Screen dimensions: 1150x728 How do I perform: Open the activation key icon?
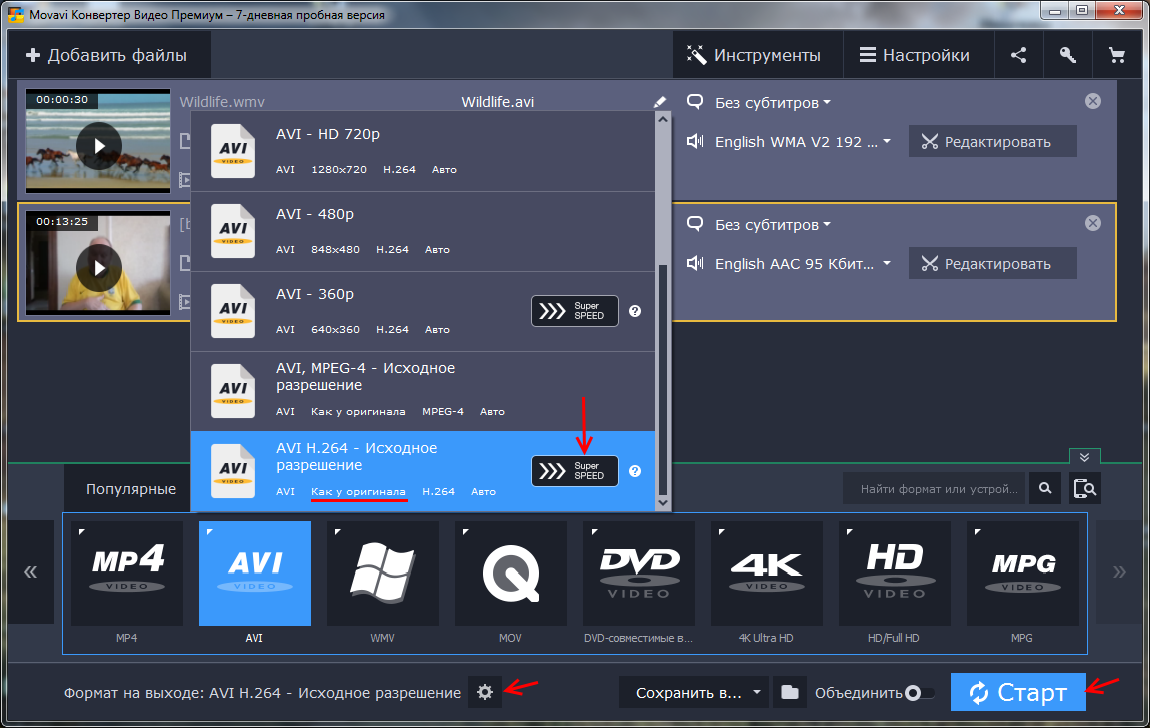(x=1067, y=55)
